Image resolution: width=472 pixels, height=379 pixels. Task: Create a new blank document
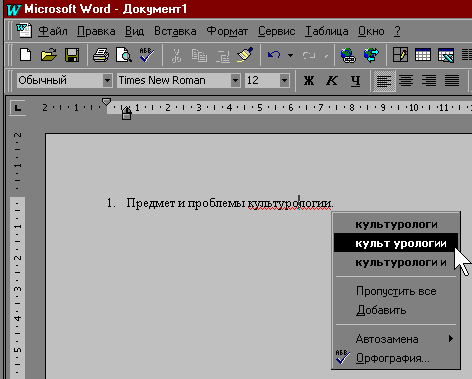coord(26,55)
